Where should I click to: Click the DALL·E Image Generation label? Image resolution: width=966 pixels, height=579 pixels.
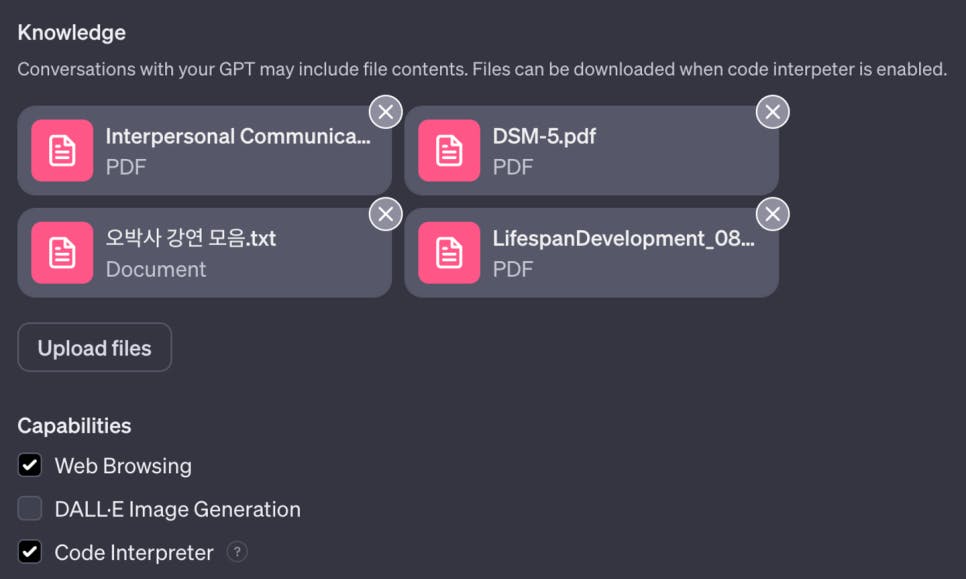(177, 509)
